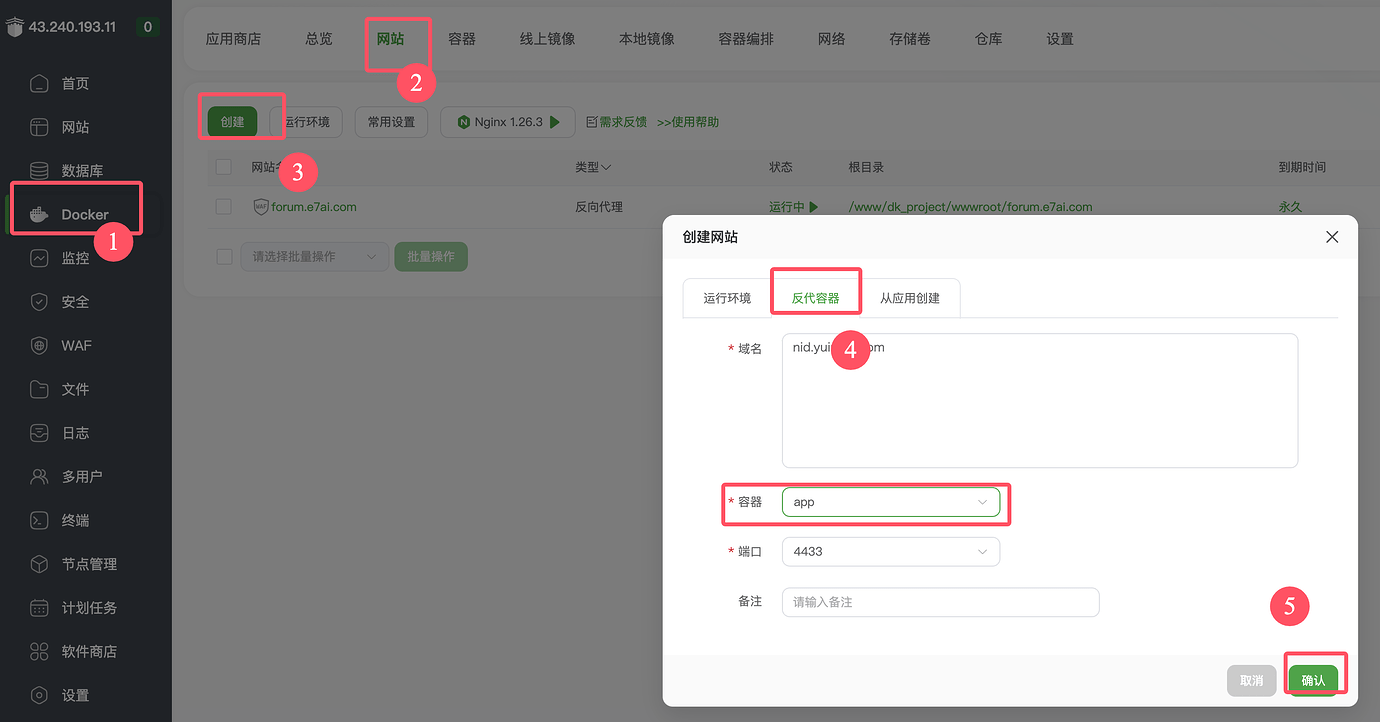Click the 运行环境 toolbar button
Viewport: 1380px width, 722px height.
click(x=306, y=122)
